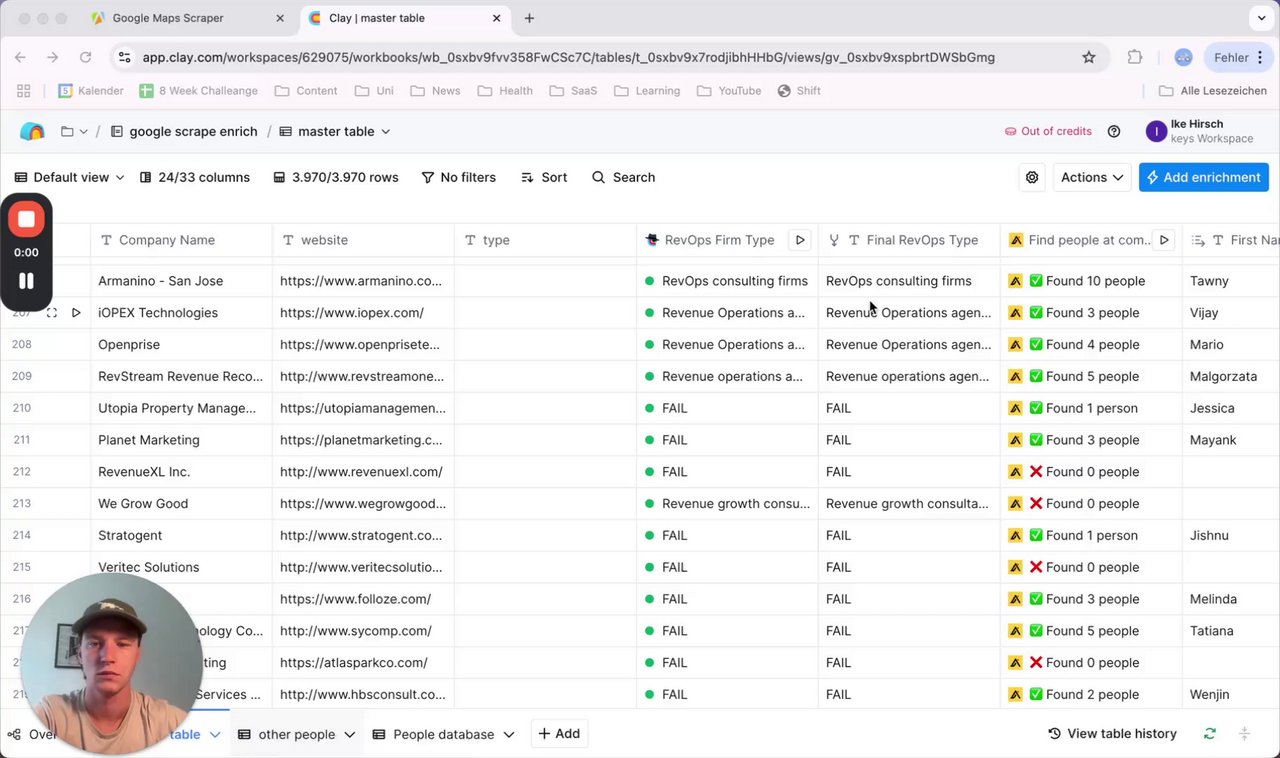Image resolution: width=1280 pixels, height=758 pixels.
Task: Open the Default view dropdown
Action: coord(70,177)
